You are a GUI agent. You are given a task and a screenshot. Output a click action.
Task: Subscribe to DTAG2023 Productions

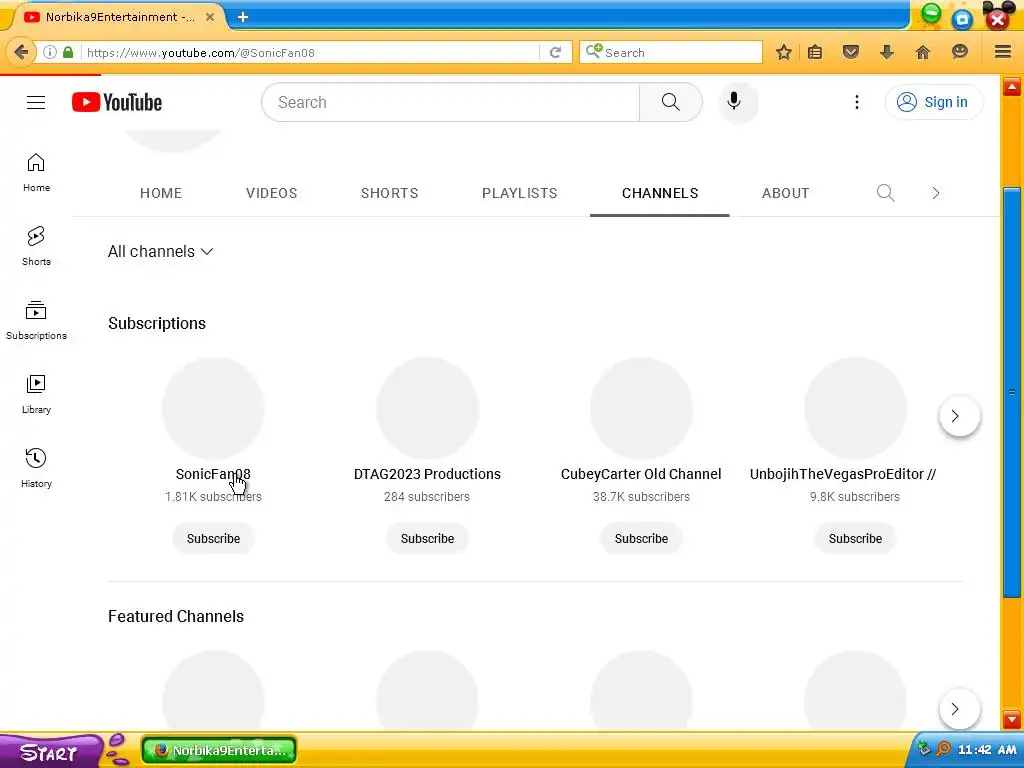(427, 539)
